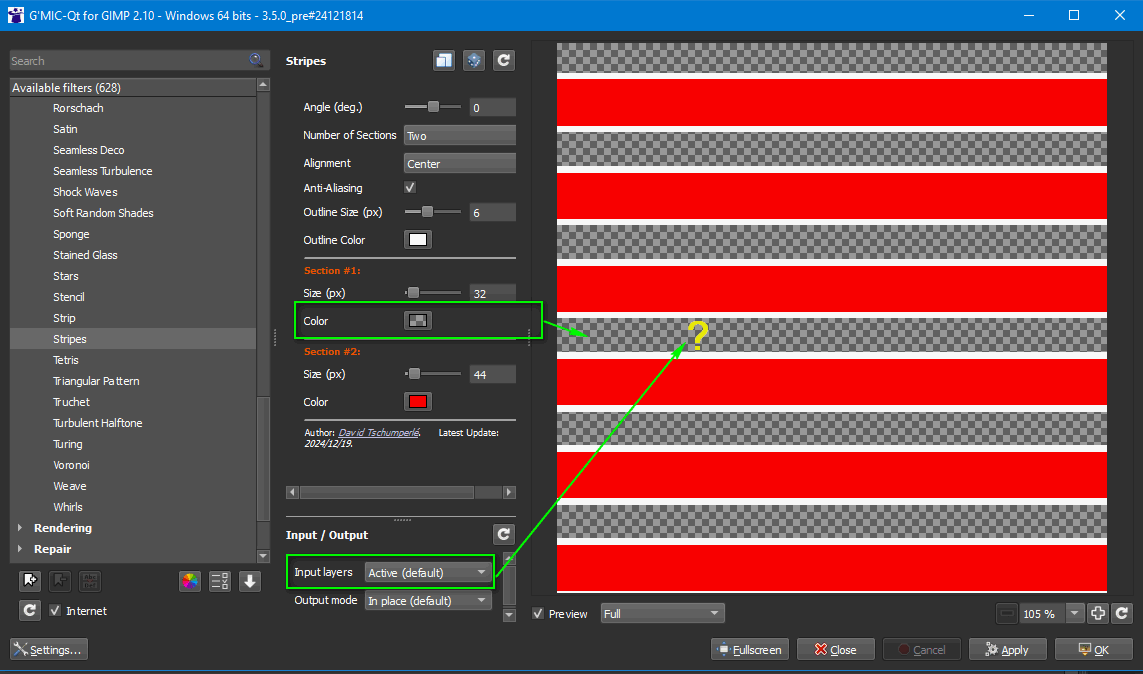Screen dimensions: 1143x674
Task: Open the Input layers dropdown
Action: (426, 573)
